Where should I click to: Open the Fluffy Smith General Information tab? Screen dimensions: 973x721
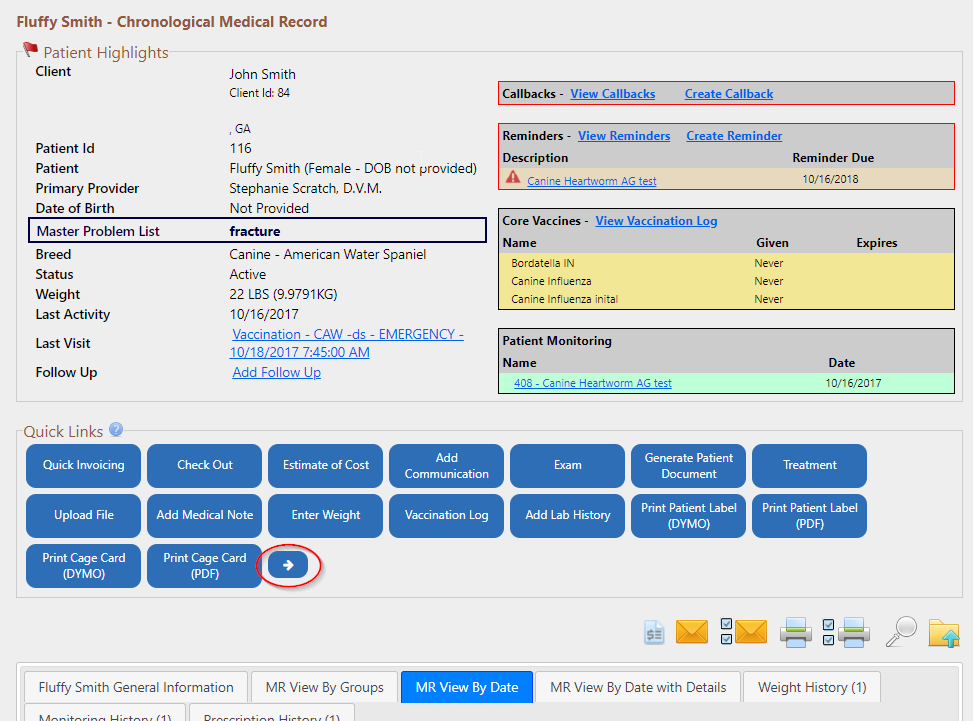(136, 687)
